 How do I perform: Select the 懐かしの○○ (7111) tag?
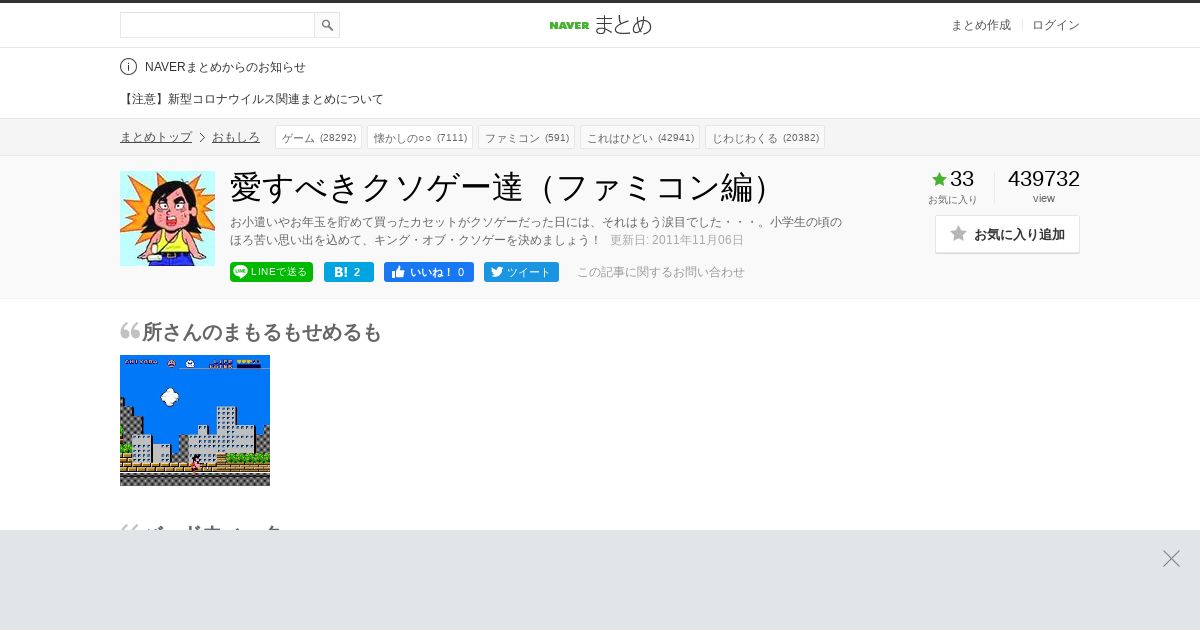click(420, 138)
